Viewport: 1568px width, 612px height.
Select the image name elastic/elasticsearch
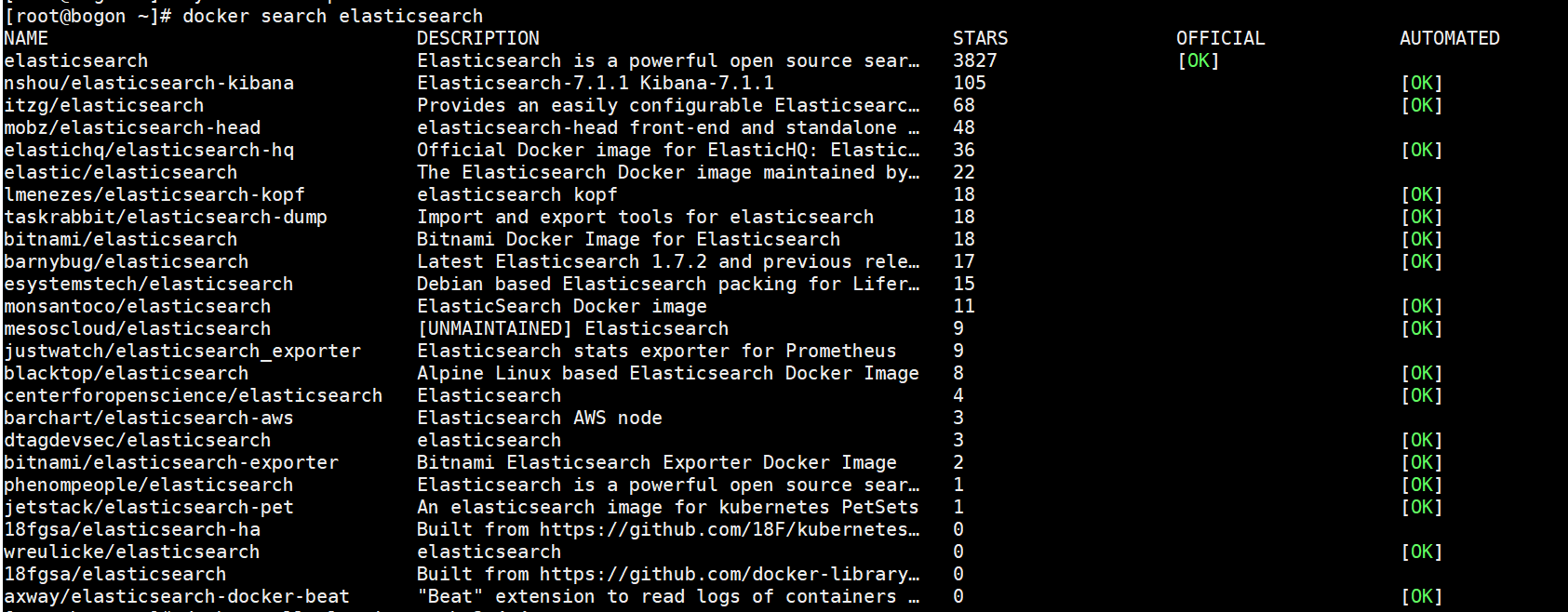(121, 172)
